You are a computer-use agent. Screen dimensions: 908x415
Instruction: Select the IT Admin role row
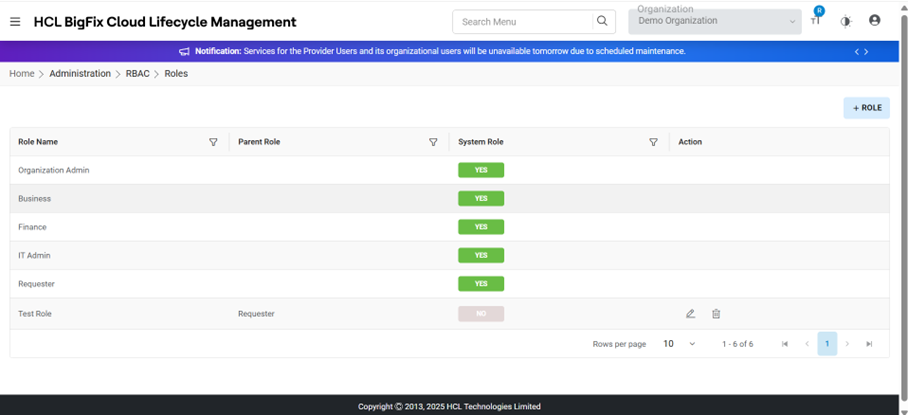pos(449,255)
